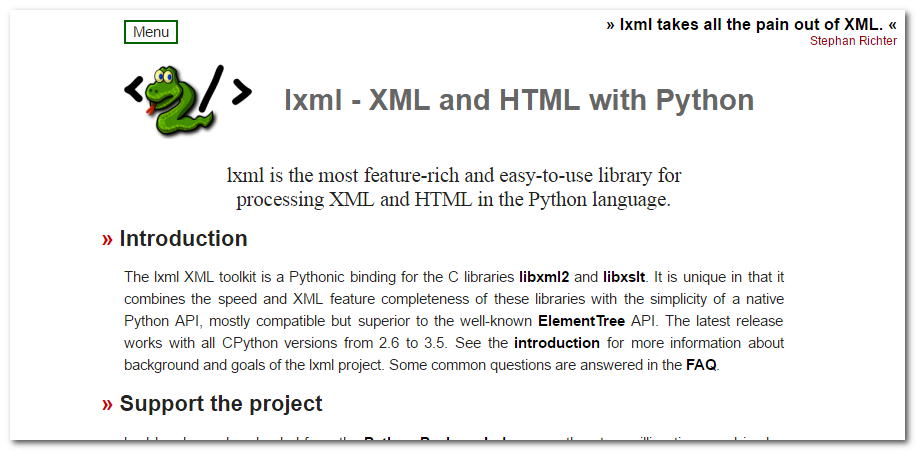916x451 pixels.
Task: Open the FAQ link
Action: 701,365
